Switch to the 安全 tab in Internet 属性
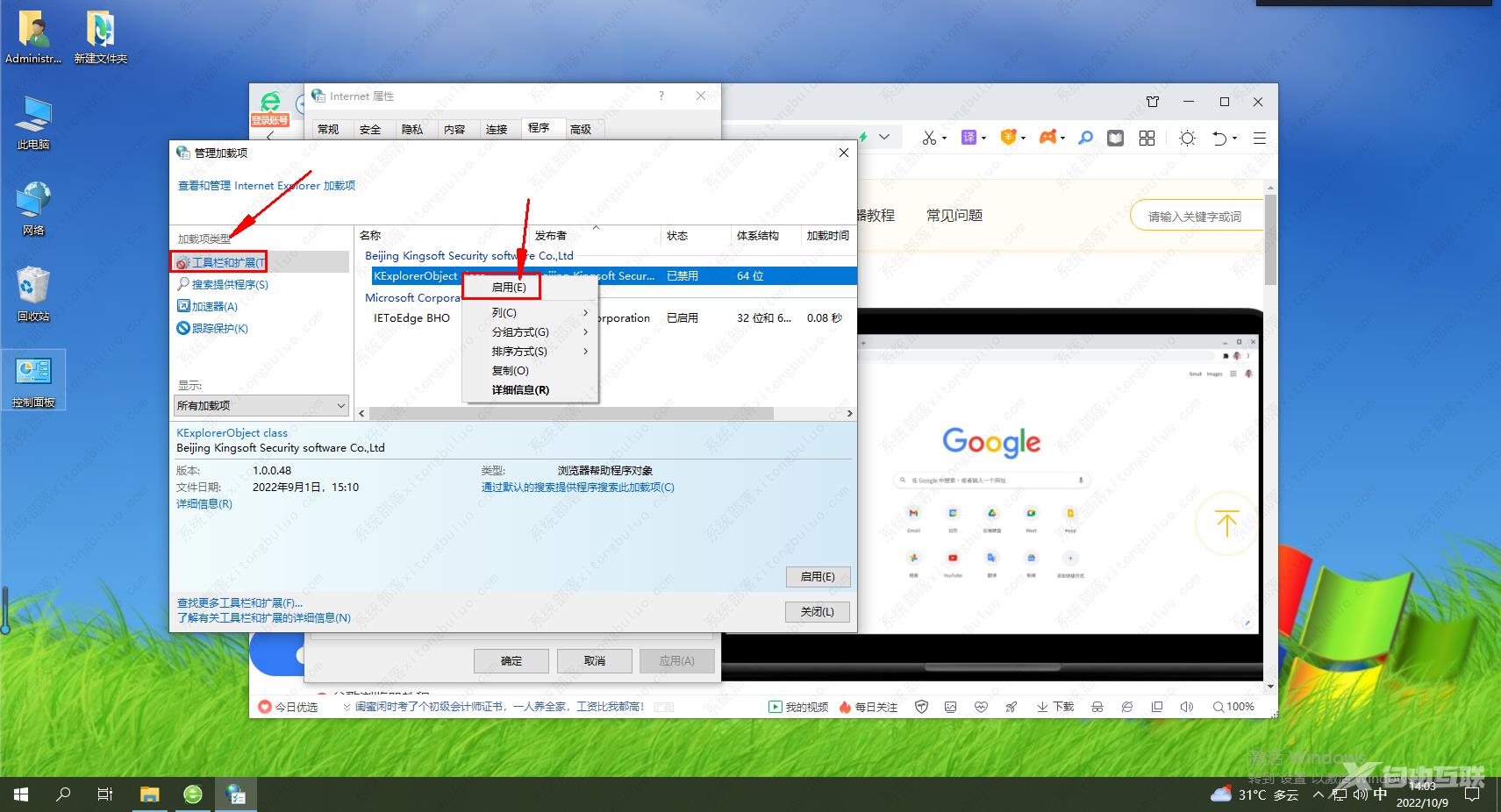 370,129
